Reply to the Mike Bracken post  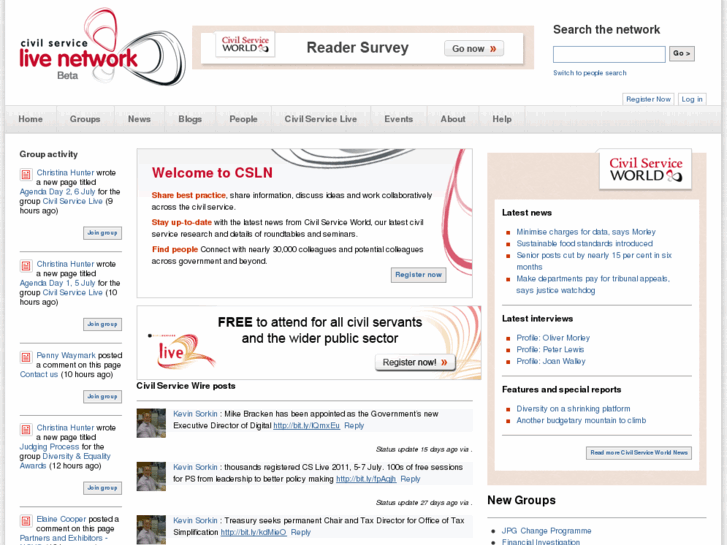coord(354,426)
